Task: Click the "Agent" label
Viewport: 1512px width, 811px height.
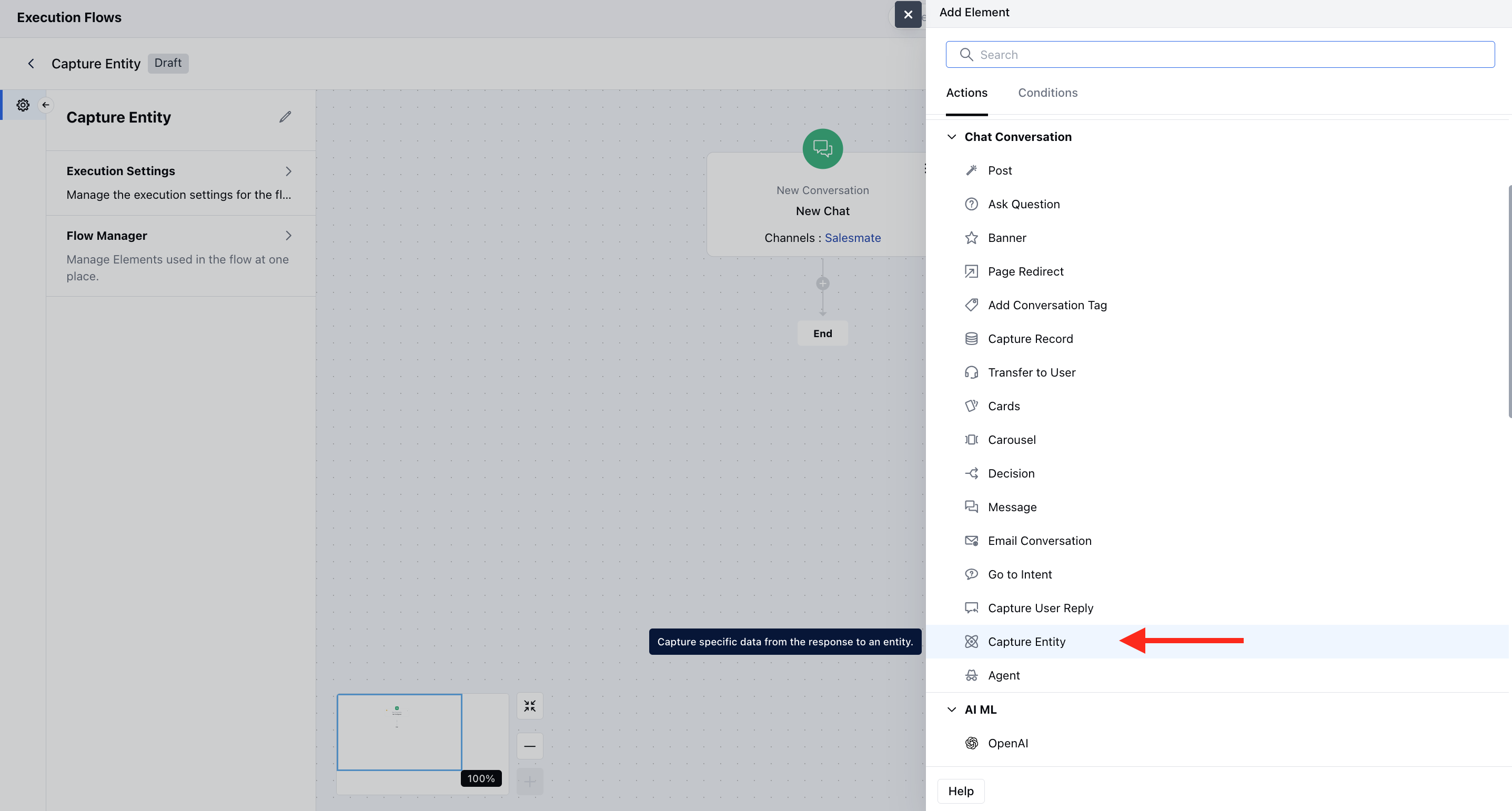Action: pos(1004,675)
